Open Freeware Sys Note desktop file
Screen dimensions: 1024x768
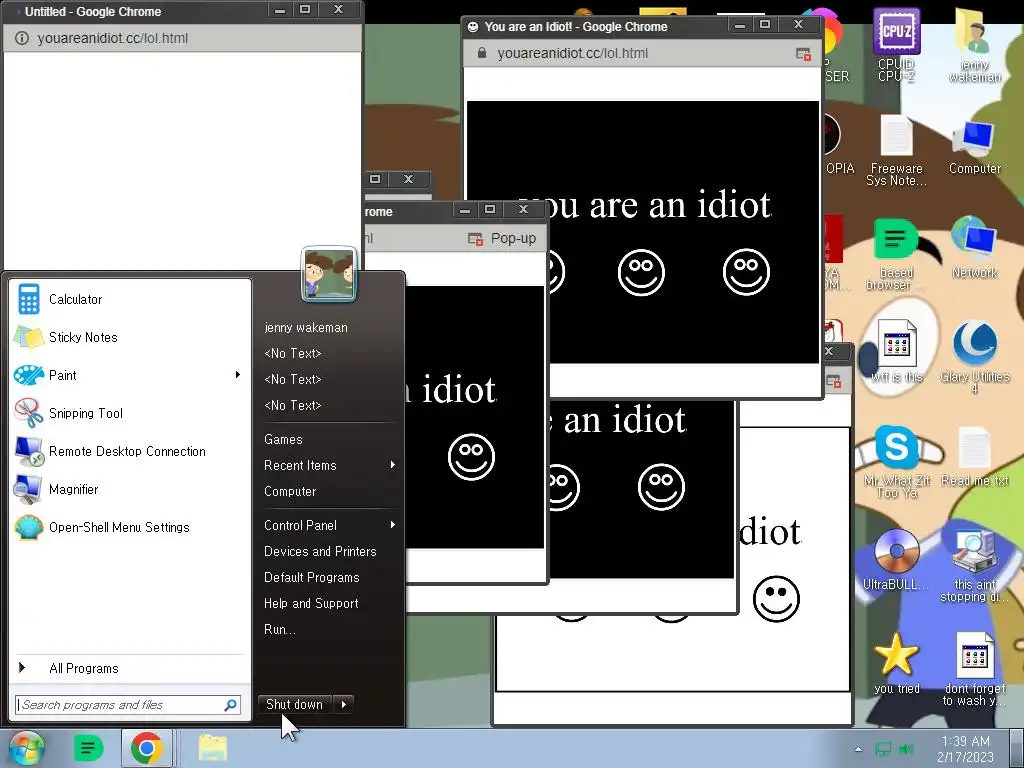click(x=897, y=150)
